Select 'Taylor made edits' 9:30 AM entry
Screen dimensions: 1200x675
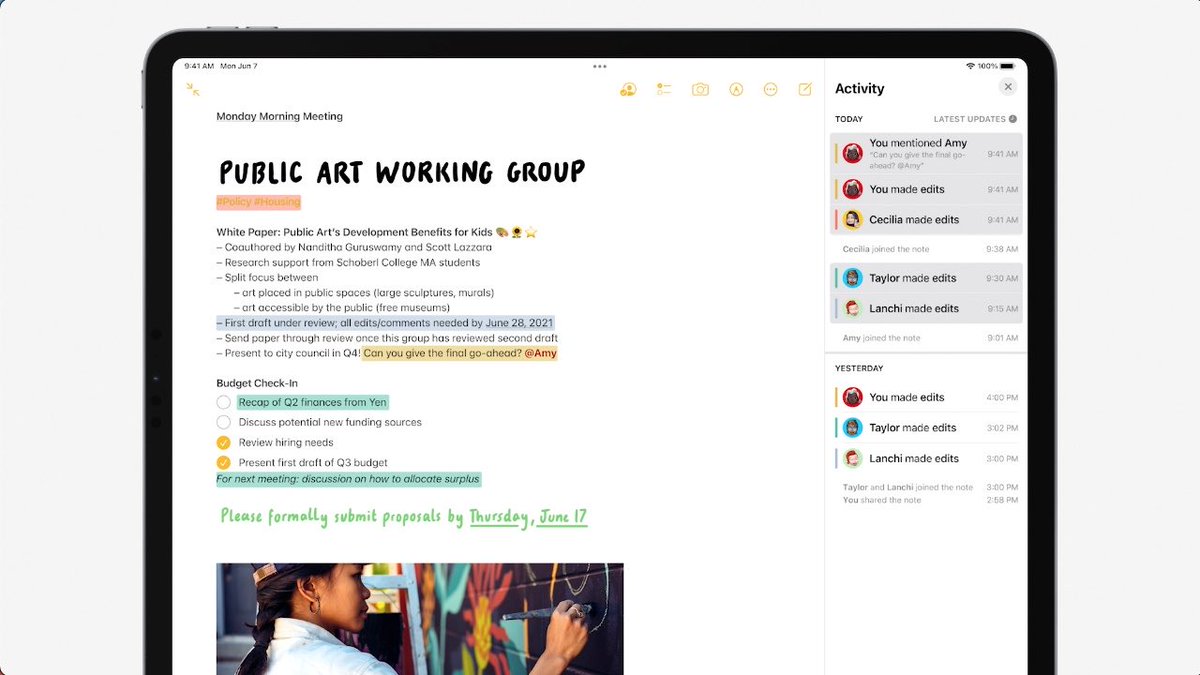927,278
